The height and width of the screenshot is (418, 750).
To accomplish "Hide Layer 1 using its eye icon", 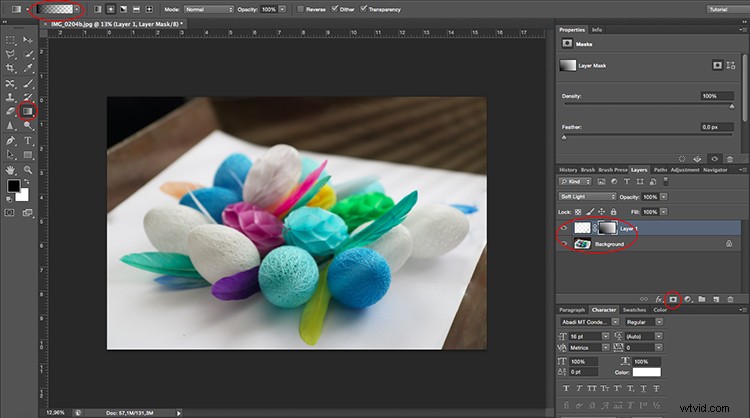I will [564, 228].
